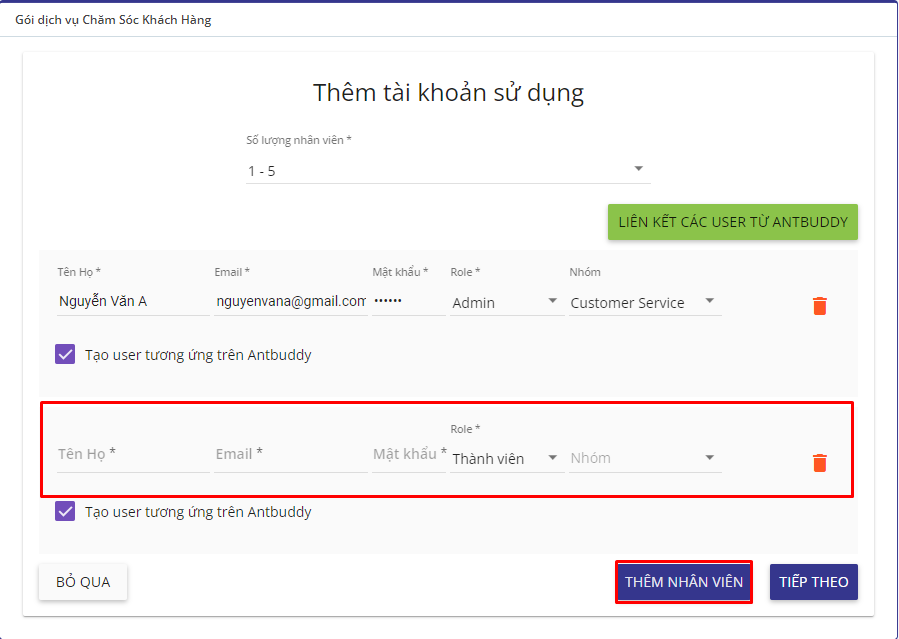Add employee with THÊM NHÂN VIÊN button
This screenshot has height=639, width=899.
[683, 582]
